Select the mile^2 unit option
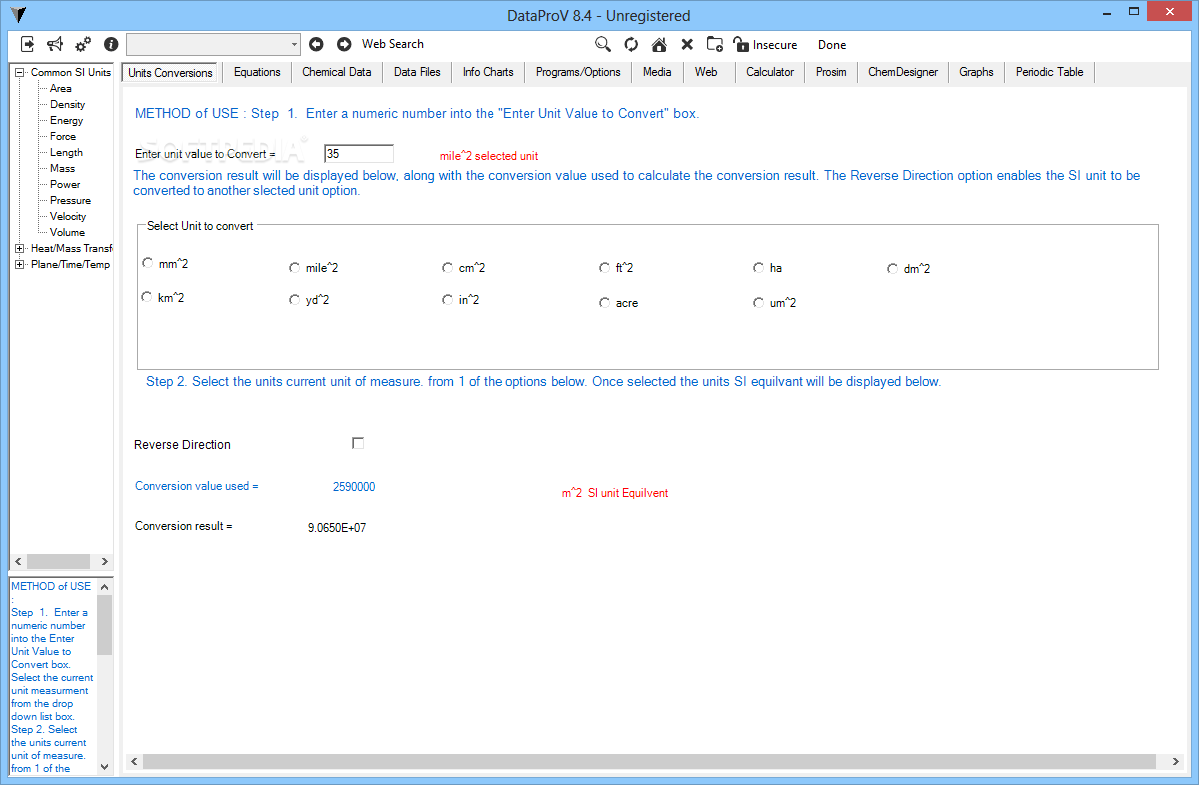The image size is (1199, 785). click(294, 268)
